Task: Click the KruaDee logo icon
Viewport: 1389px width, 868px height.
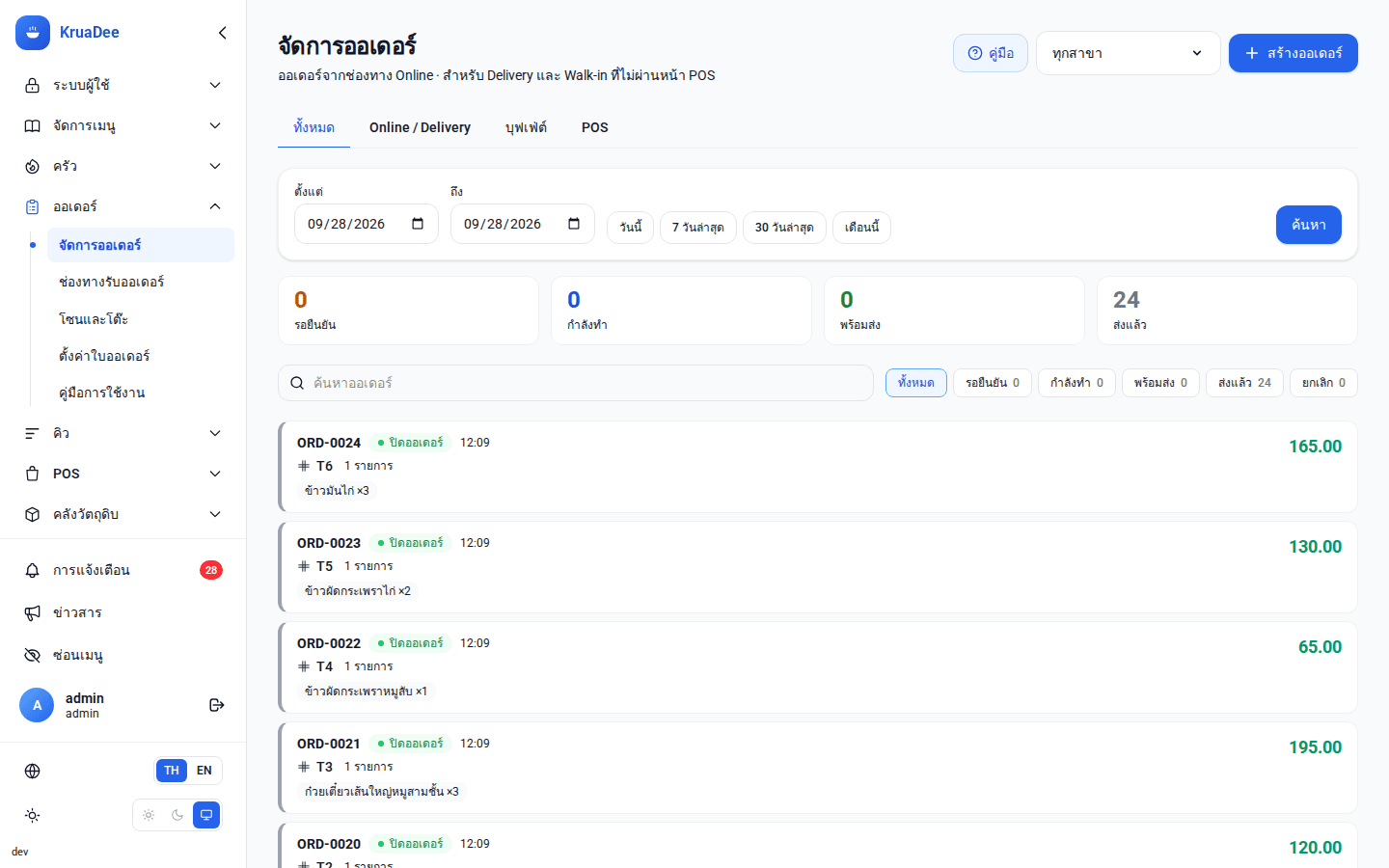Action: tap(33, 33)
